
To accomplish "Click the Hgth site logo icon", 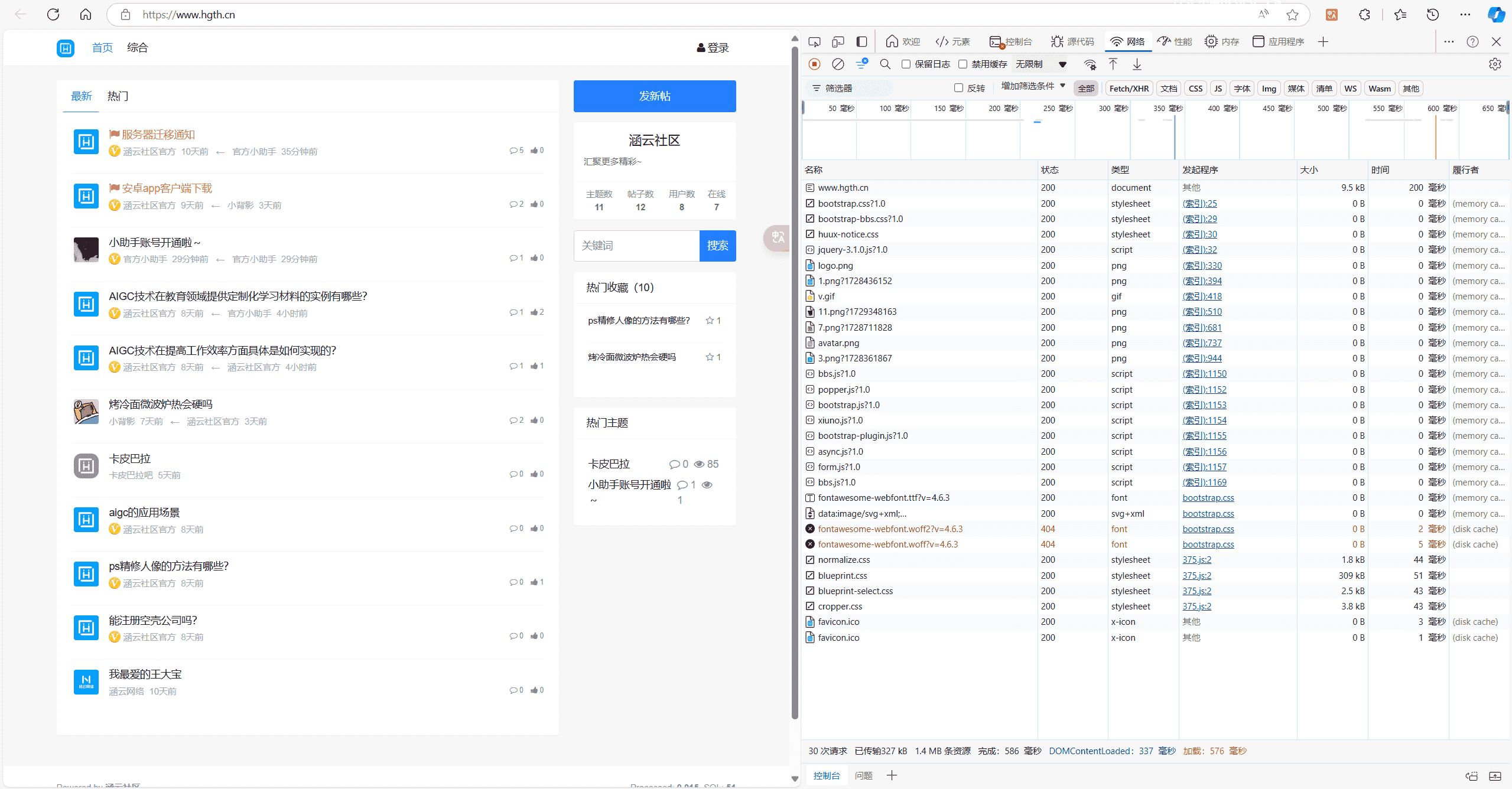I will (65, 47).
